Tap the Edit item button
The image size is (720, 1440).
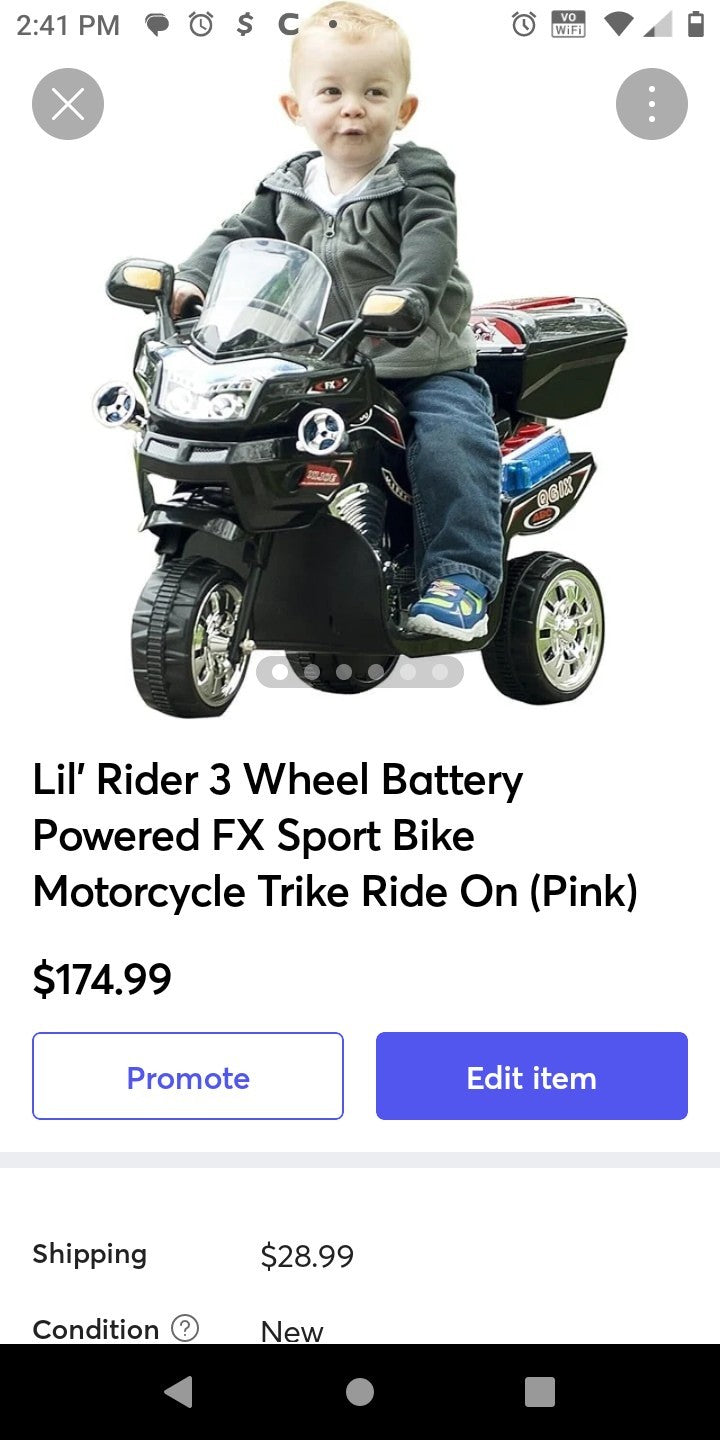pos(532,1076)
